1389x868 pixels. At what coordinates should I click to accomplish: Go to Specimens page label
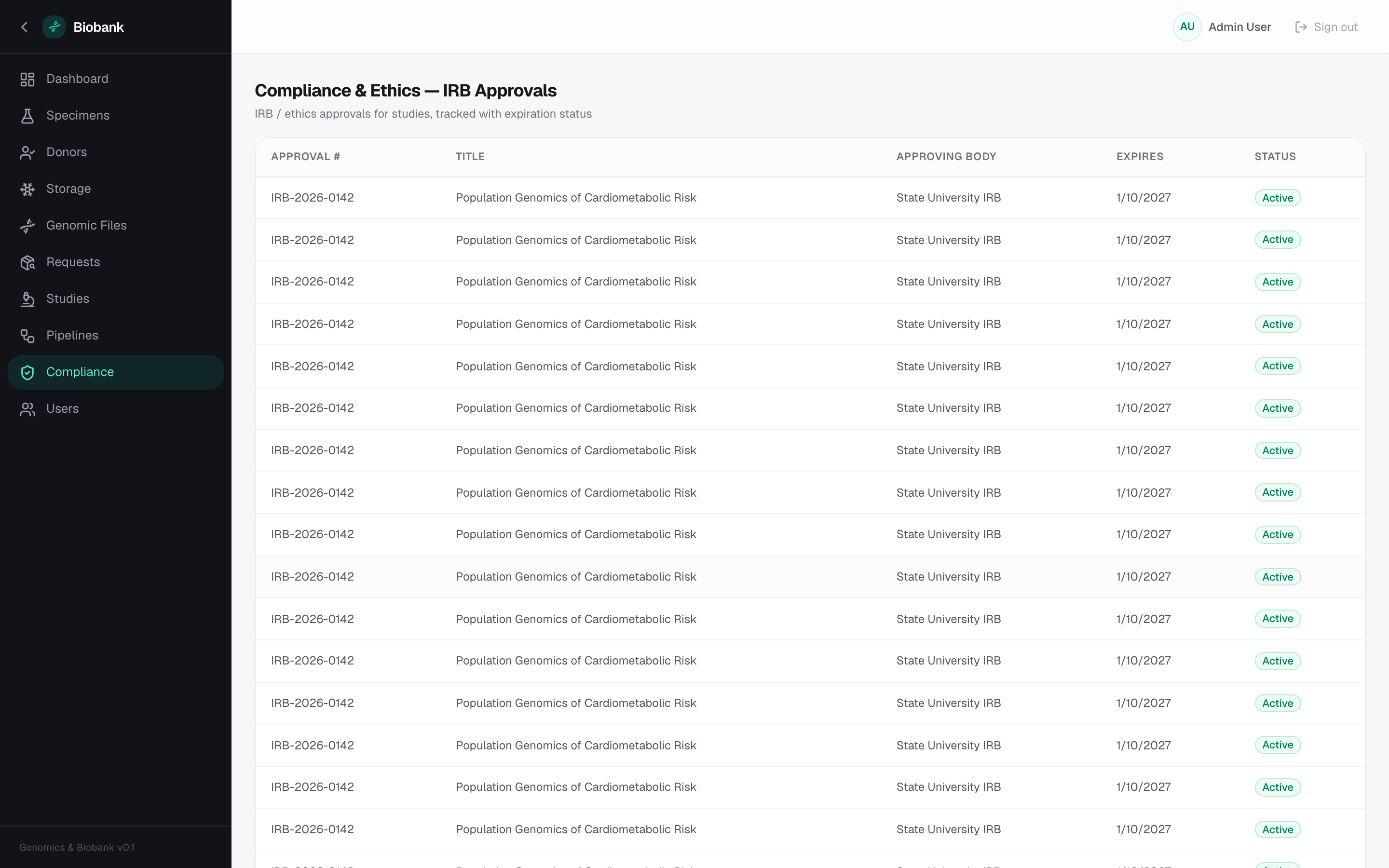(78, 115)
